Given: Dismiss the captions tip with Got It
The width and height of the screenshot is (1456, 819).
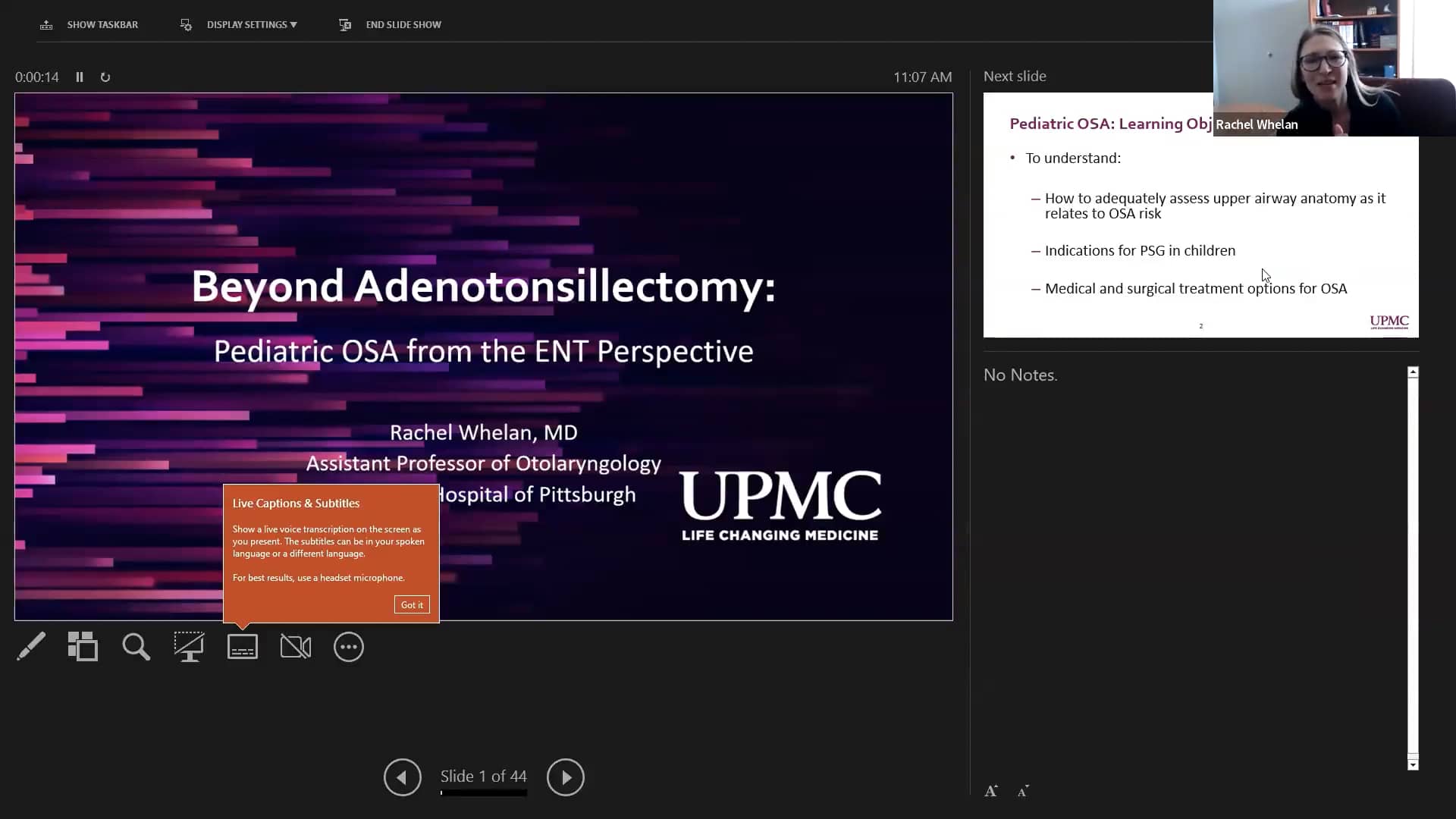Looking at the screenshot, I should pos(412,604).
